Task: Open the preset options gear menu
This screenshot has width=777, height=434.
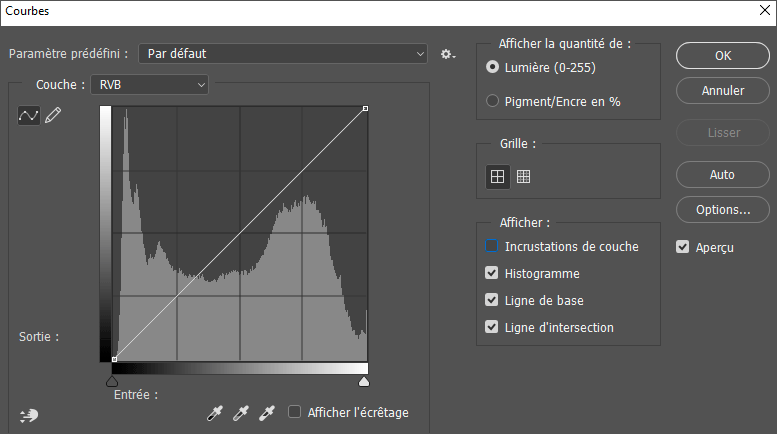Action: point(448,53)
